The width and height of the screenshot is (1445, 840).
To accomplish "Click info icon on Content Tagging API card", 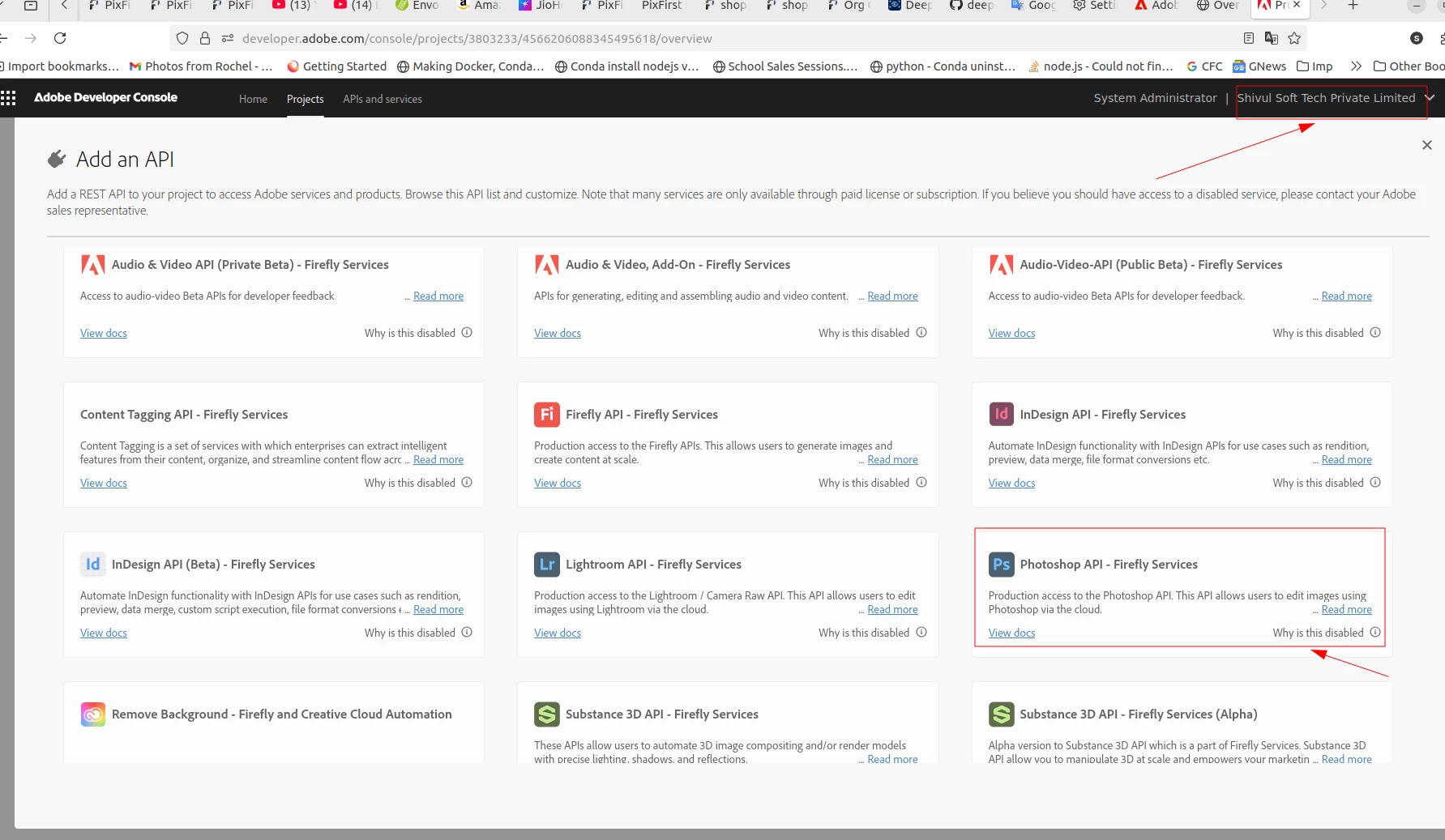I will coord(467,482).
